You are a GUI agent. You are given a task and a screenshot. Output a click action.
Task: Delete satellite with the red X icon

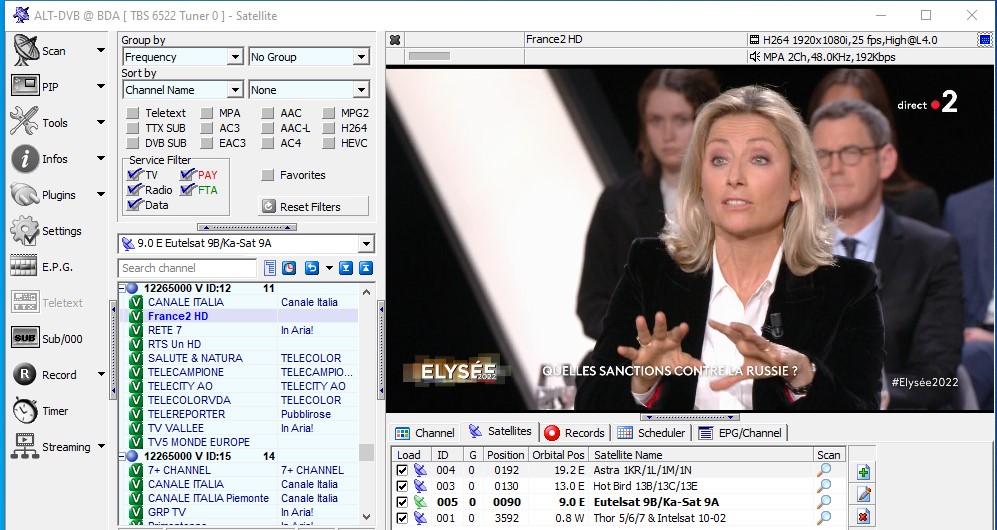coord(863,517)
